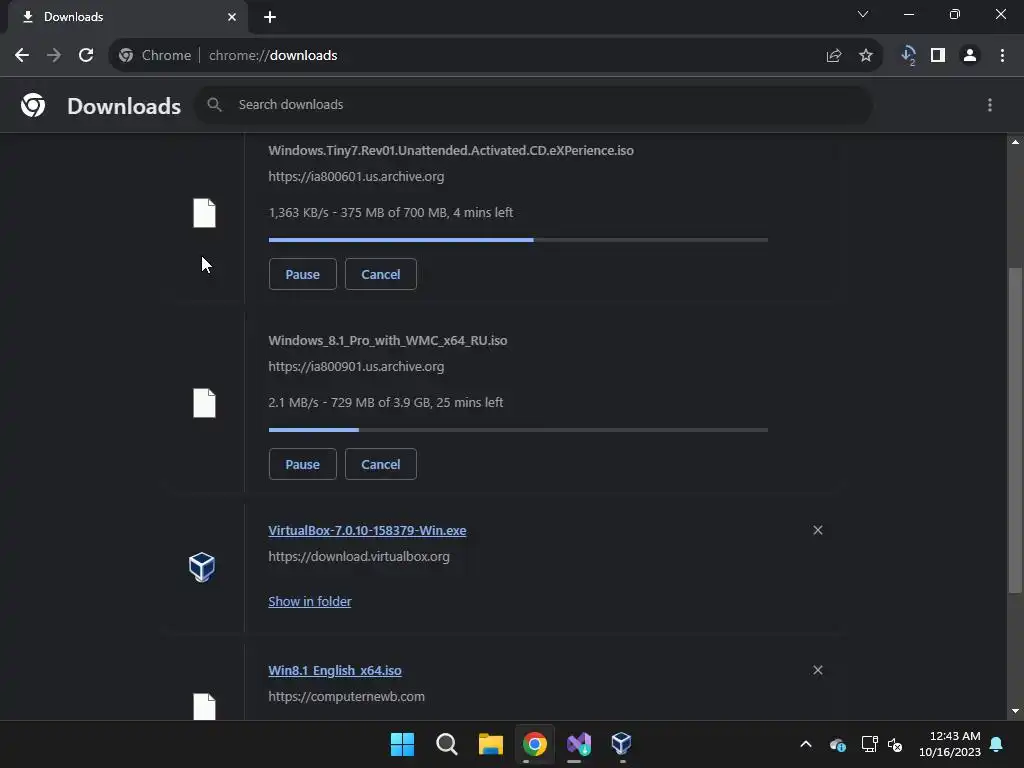1024x768 pixels.
Task: Click the Search downloads field
Action: coord(534,104)
